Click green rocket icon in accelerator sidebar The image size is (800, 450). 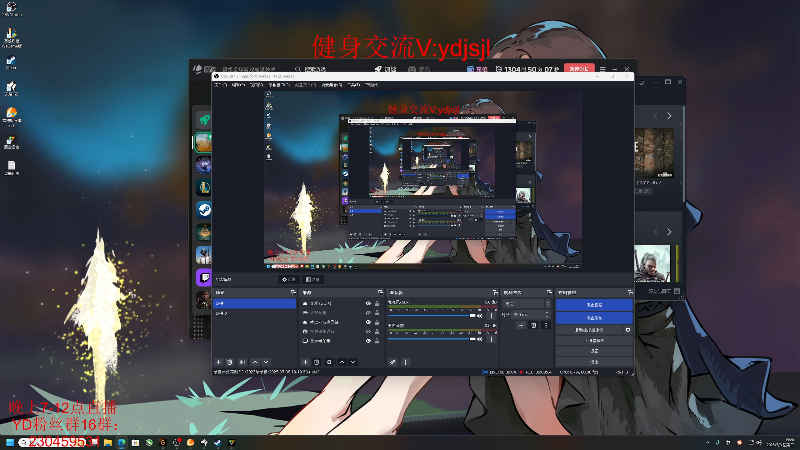[x=204, y=119]
